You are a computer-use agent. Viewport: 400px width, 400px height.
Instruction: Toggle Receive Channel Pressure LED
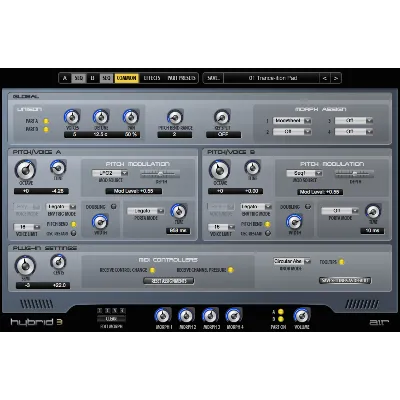coord(231,270)
